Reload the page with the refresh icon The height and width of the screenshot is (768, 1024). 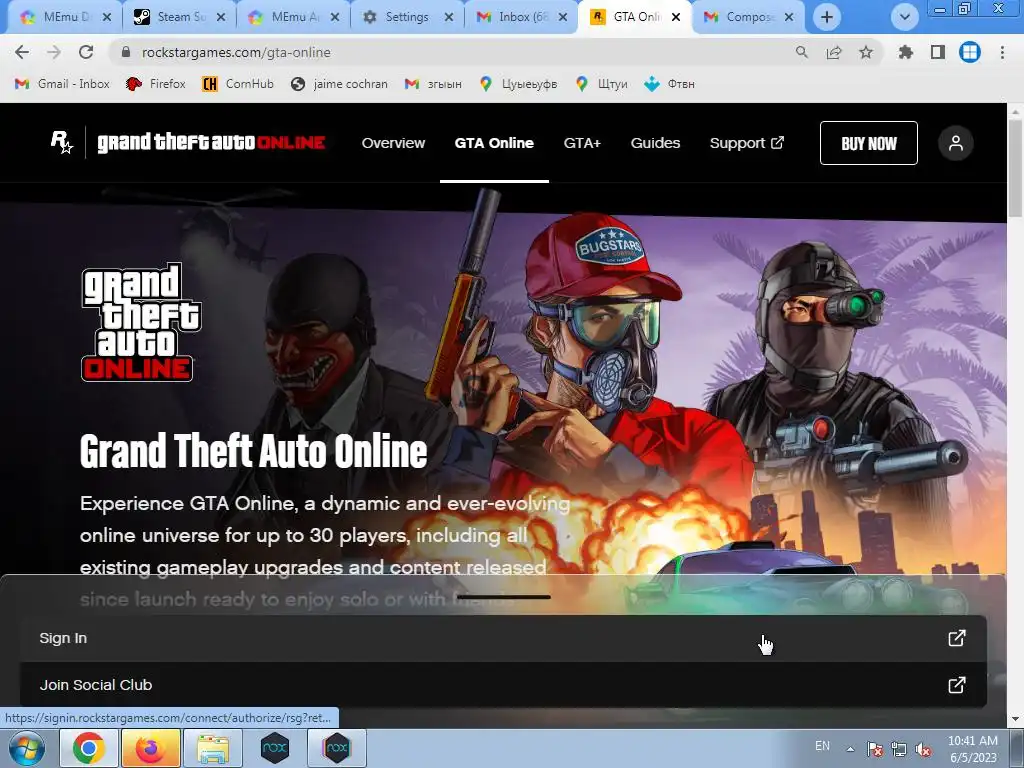click(86, 52)
